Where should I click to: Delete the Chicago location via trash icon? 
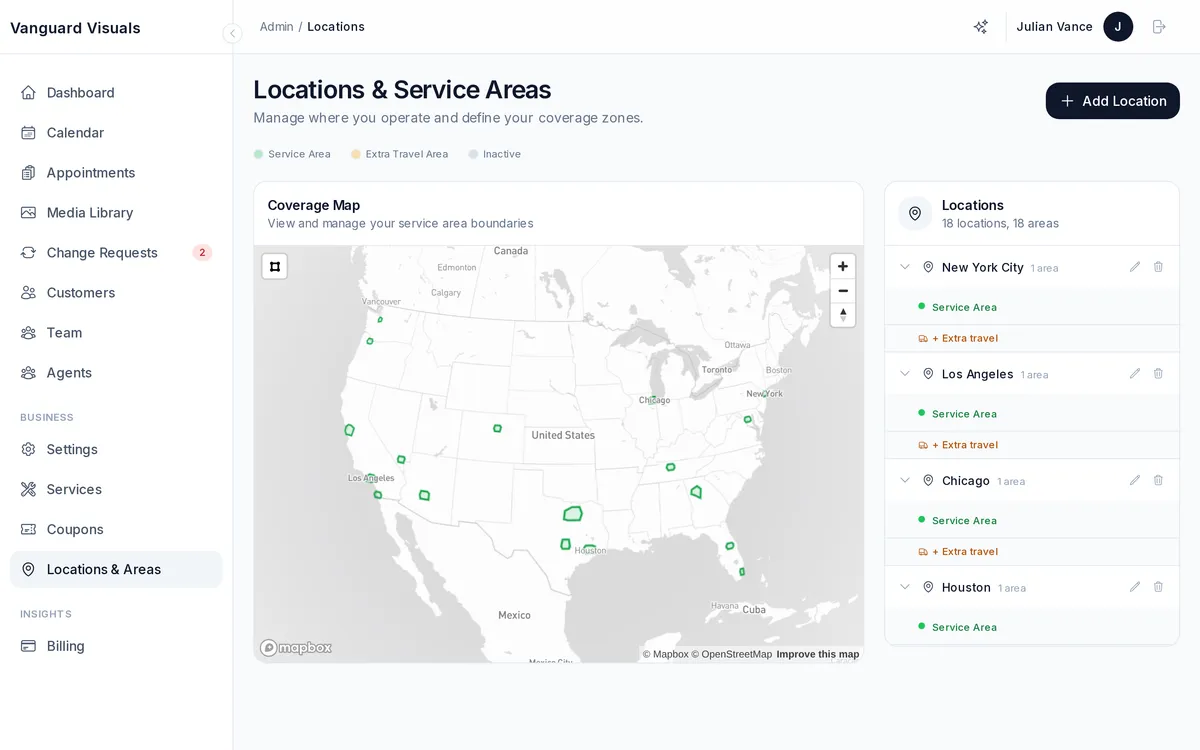[x=1158, y=480]
